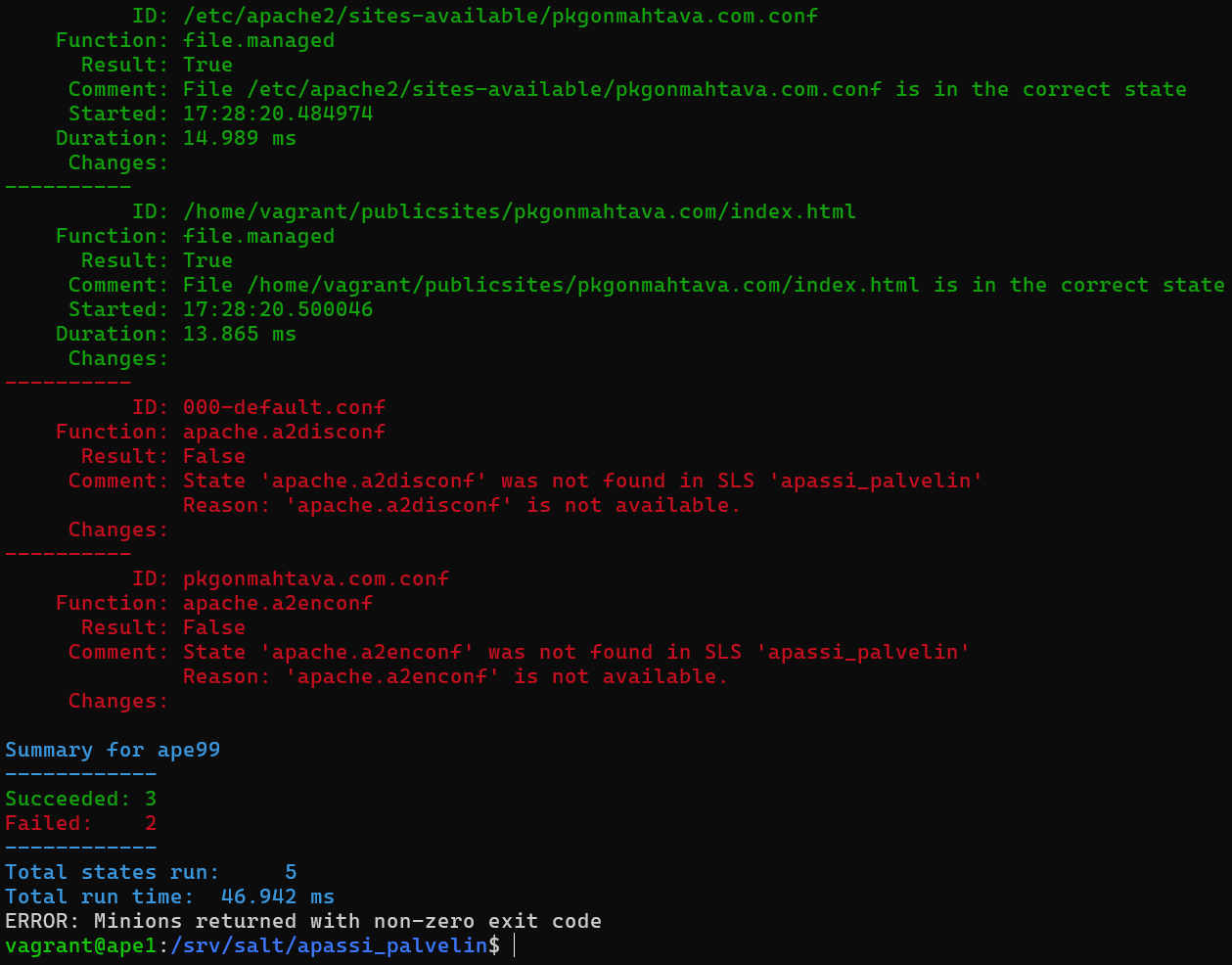Click the reason line saying a2disconf is not available
This screenshot has height=965, width=1232.
click(462, 505)
